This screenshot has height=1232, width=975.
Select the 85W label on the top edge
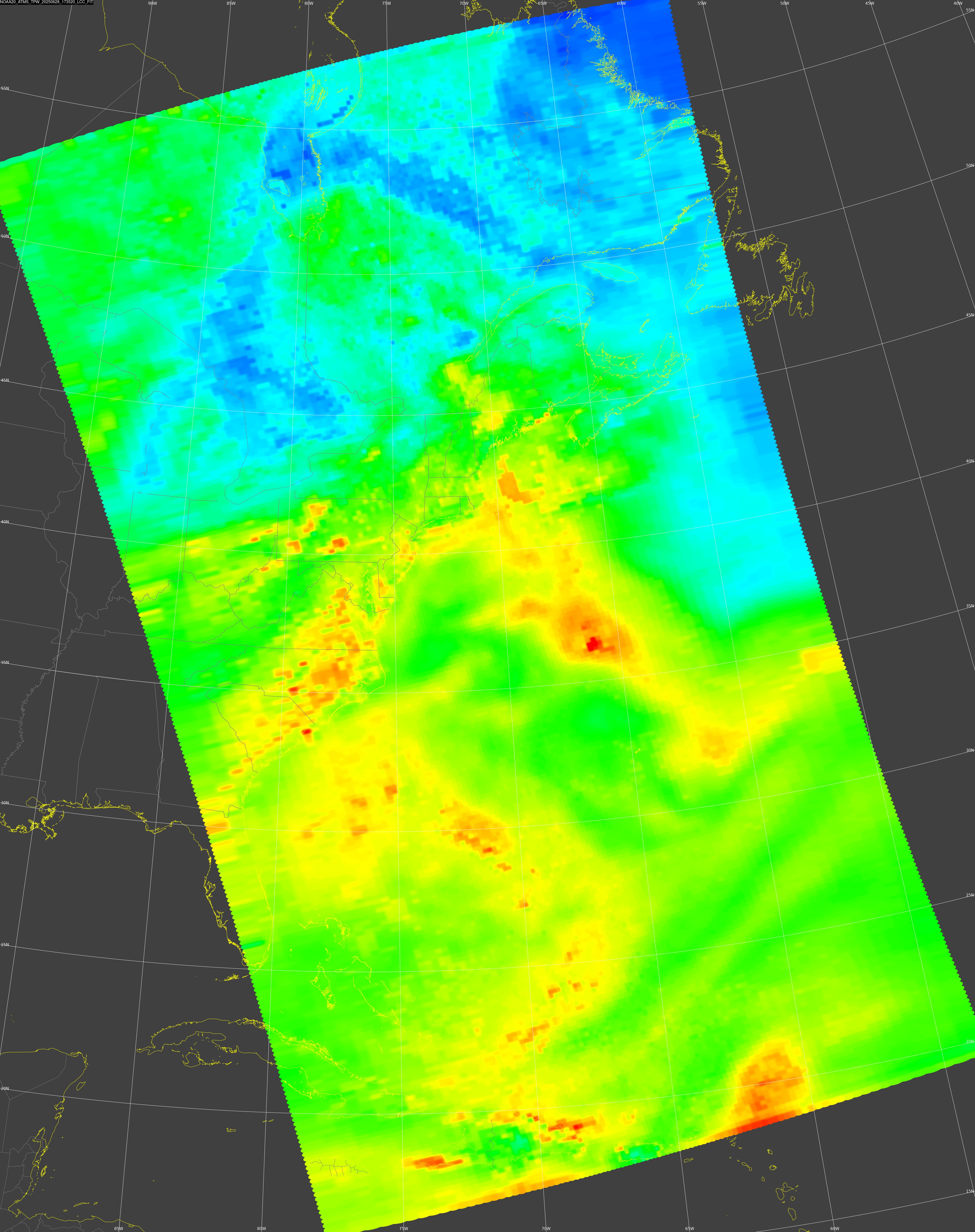coord(231,3)
